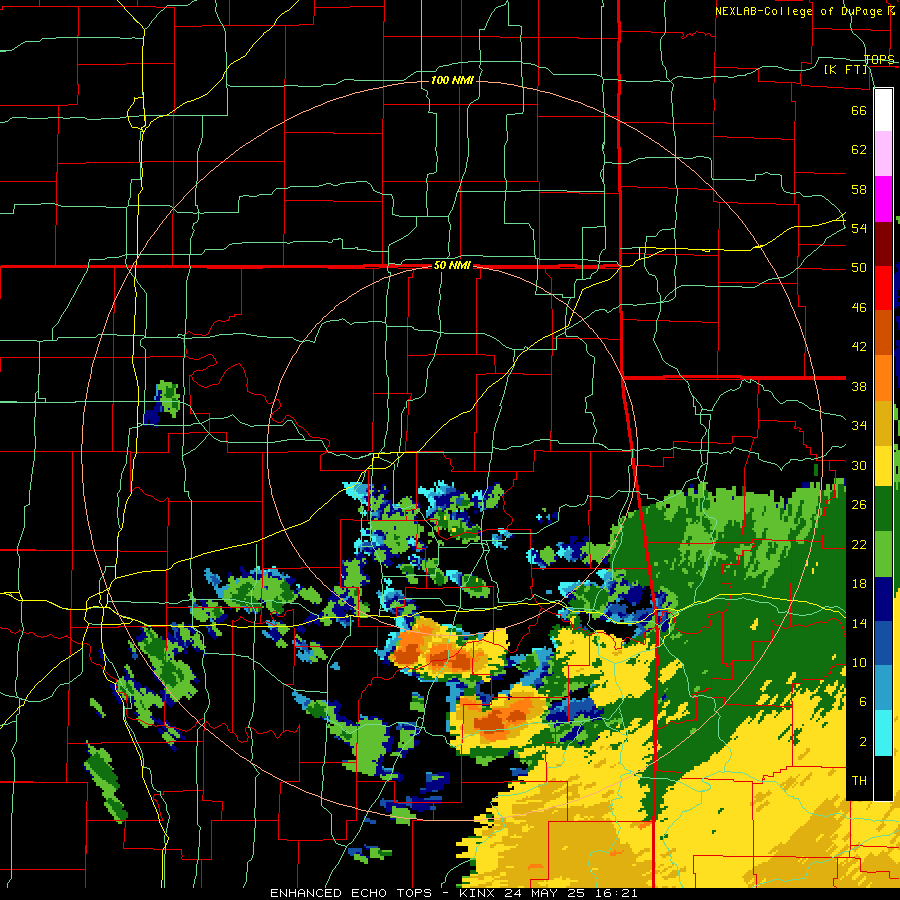Select the TOPS legend heading
Screen dimensions: 900x900
click(x=879, y=59)
